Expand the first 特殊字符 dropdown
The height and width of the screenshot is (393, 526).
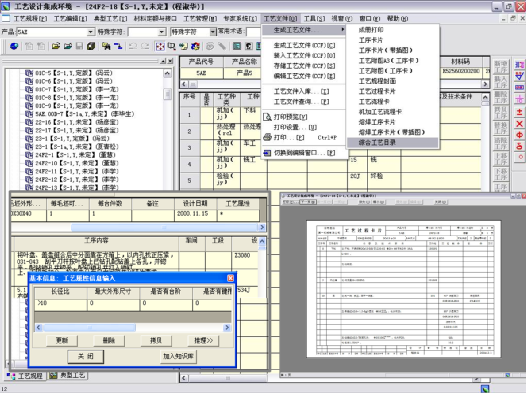162,32
